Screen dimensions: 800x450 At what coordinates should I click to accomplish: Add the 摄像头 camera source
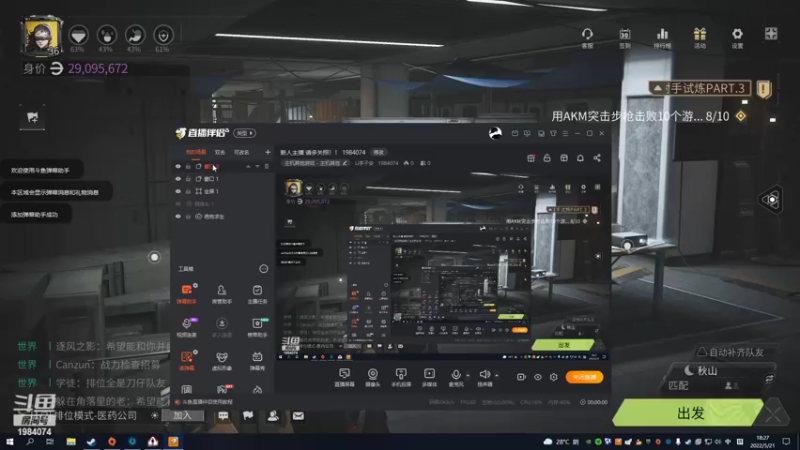[x=373, y=378]
